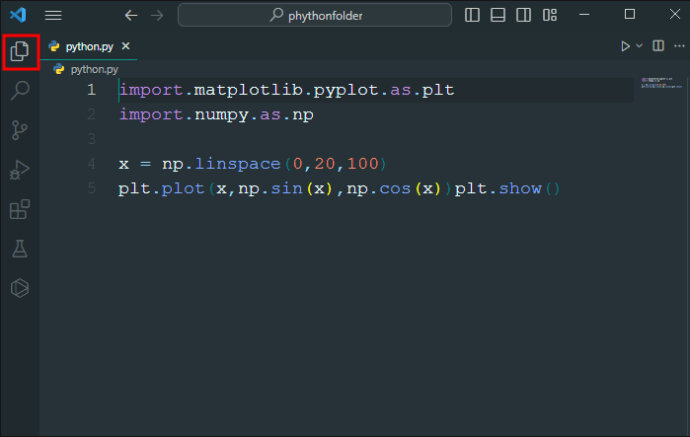This screenshot has width=690, height=437.
Task: Expand the run options dropdown arrow
Action: coord(639,46)
